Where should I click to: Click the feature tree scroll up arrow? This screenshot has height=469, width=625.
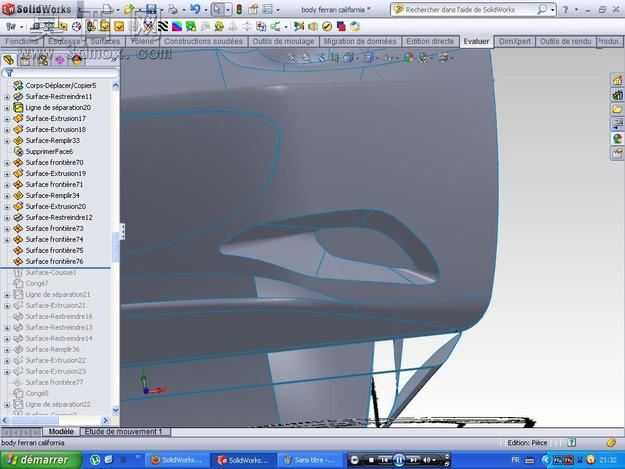click(116, 85)
